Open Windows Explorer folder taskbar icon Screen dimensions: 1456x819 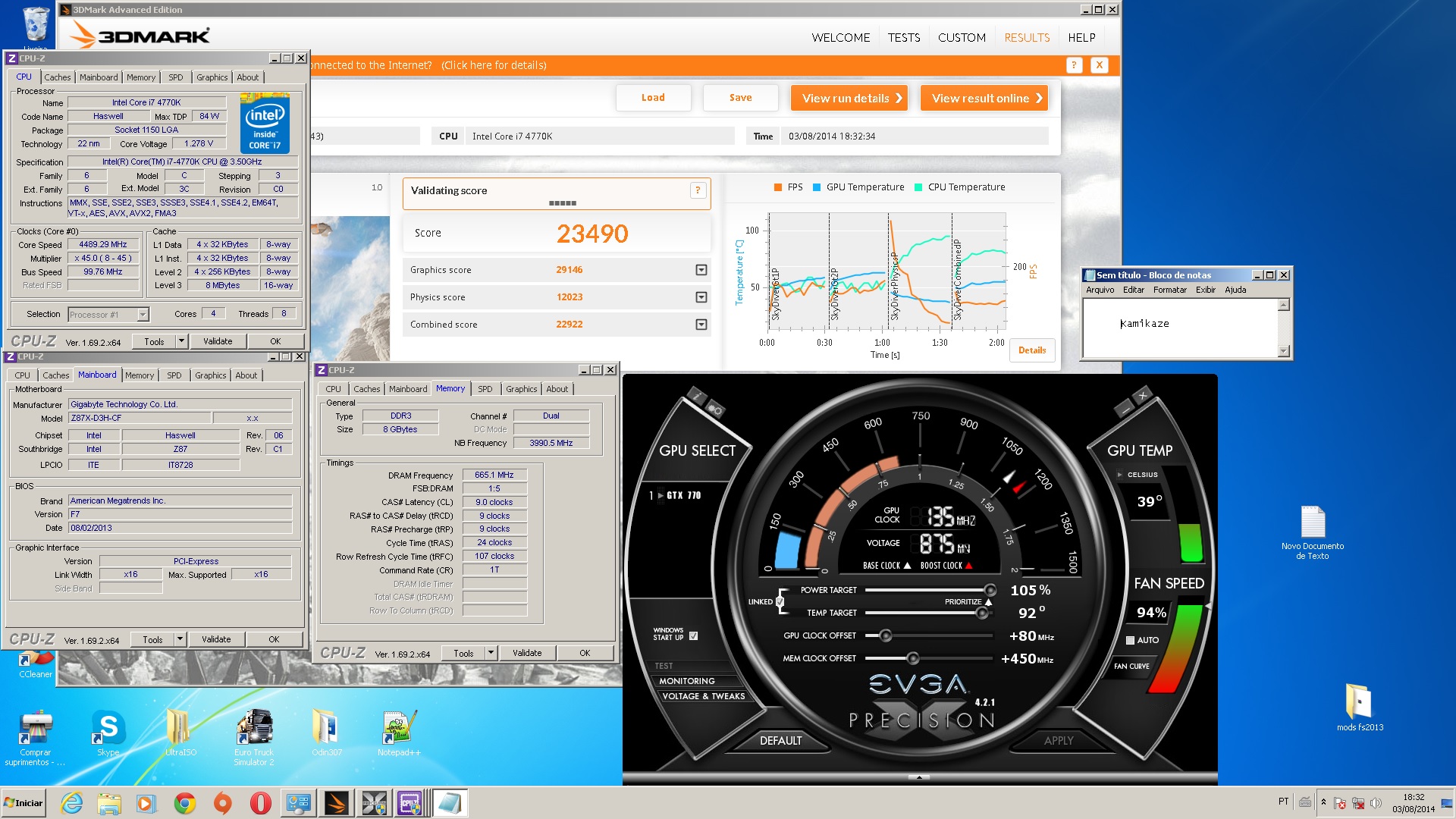click(x=109, y=803)
